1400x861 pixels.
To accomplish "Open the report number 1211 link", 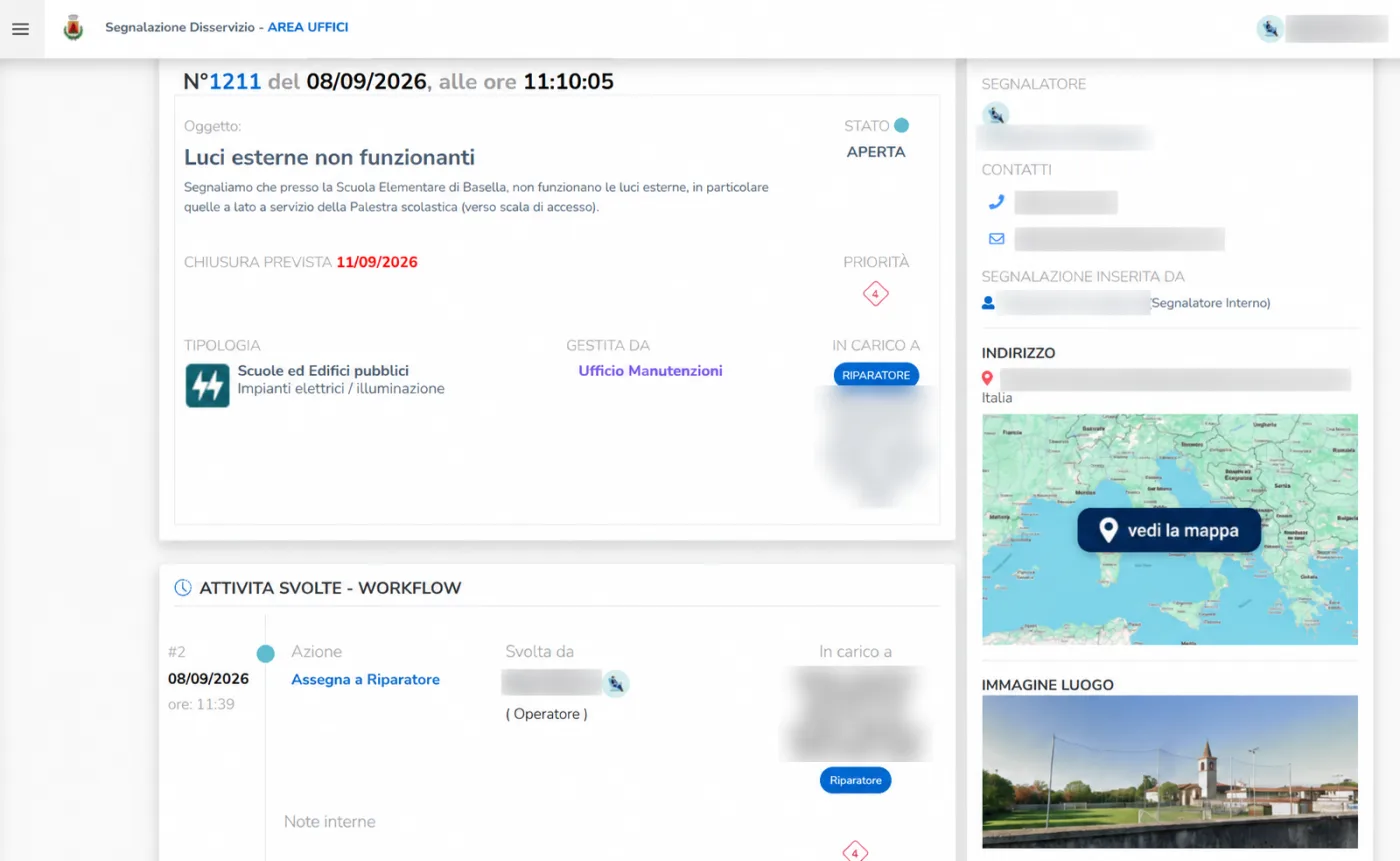I will pyautogui.click(x=235, y=81).
